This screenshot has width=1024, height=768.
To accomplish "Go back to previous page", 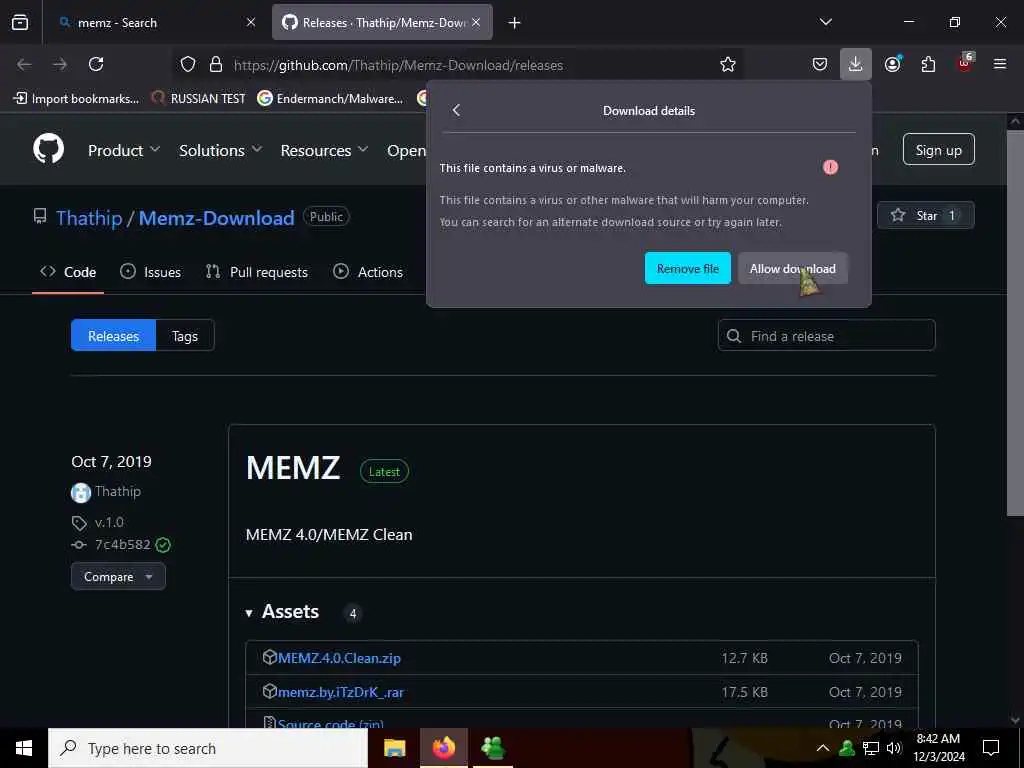I will [x=24, y=64].
